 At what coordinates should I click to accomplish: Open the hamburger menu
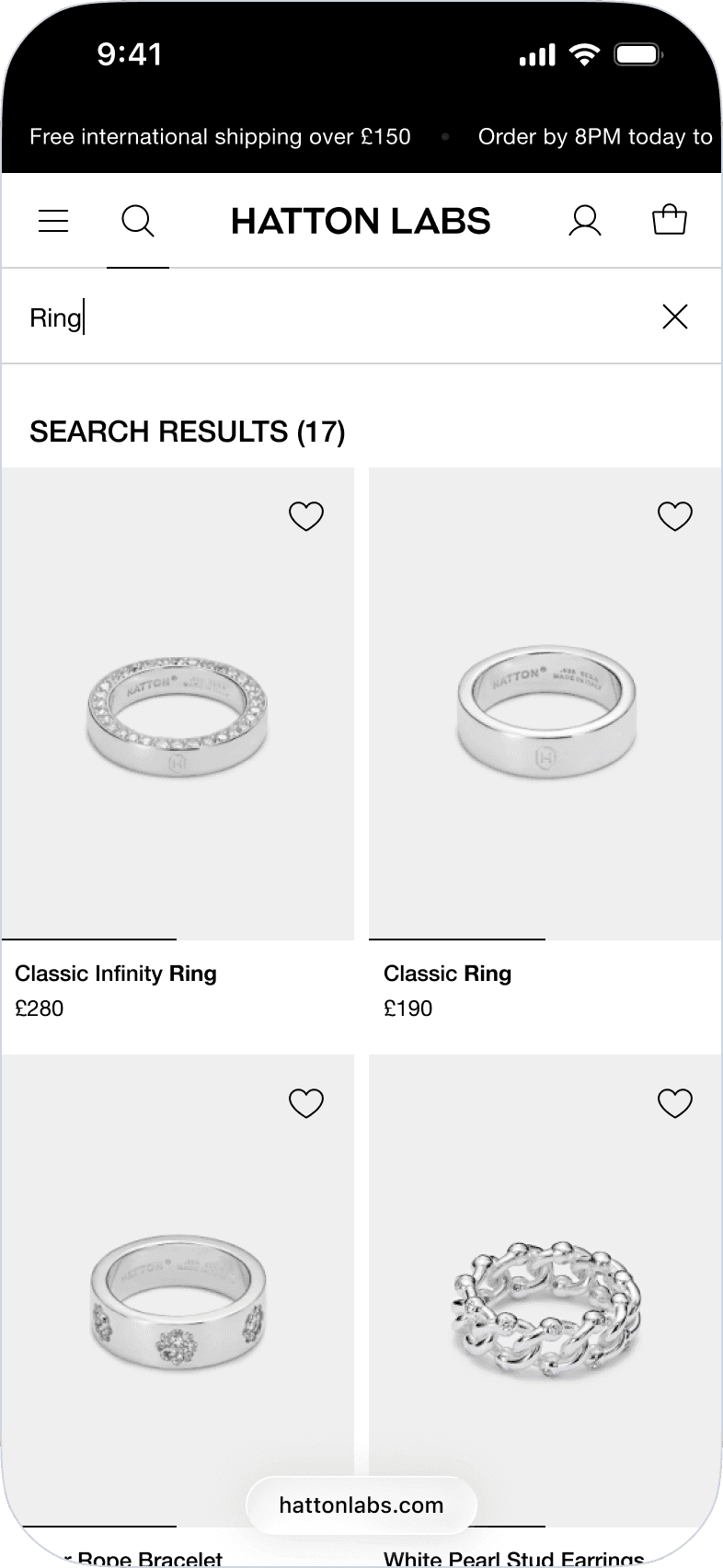(x=53, y=221)
